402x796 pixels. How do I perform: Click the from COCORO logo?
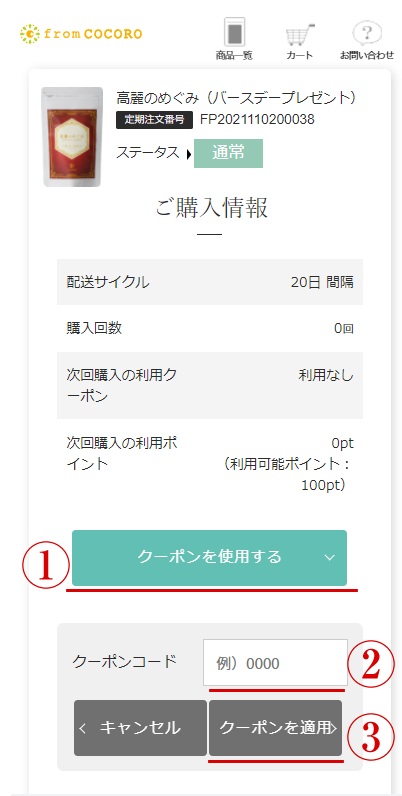click(81, 34)
